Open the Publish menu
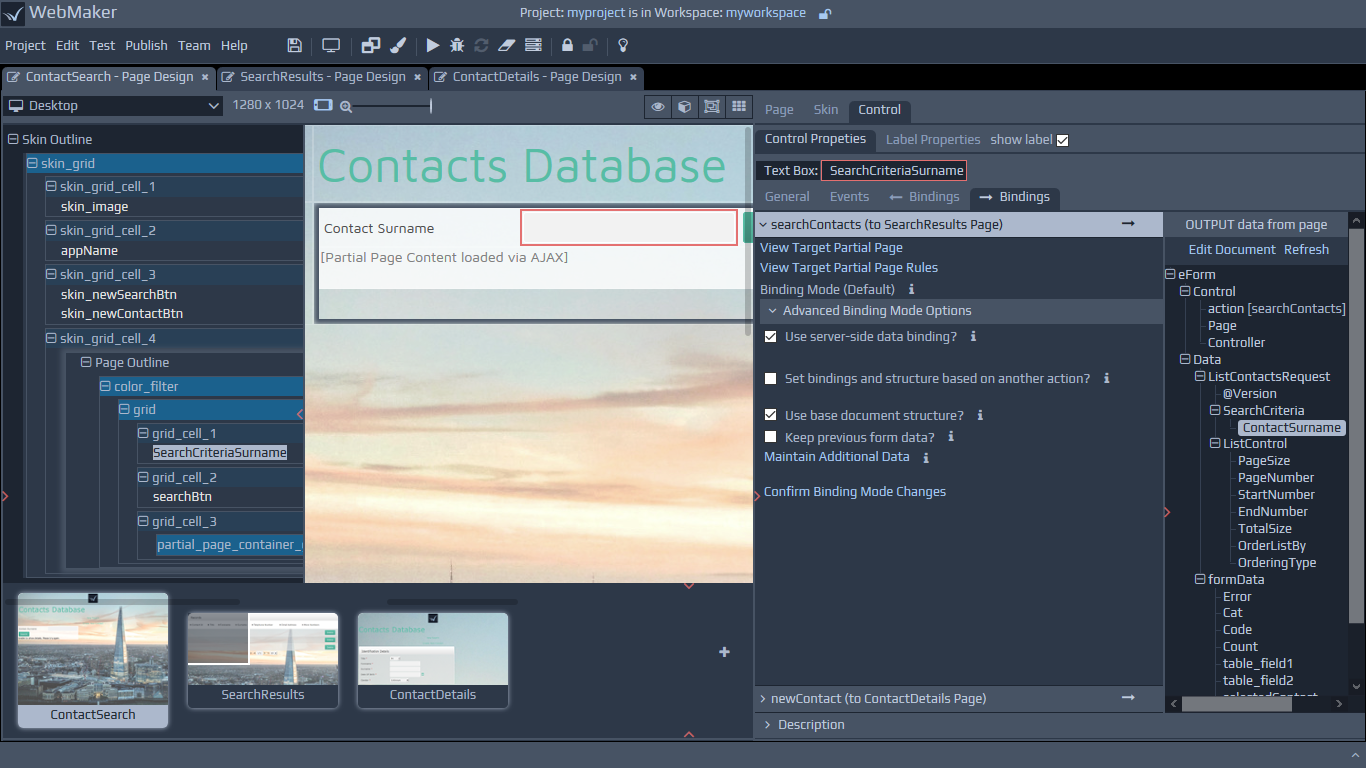Screen dimensions: 1366x768 coord(146,45)
